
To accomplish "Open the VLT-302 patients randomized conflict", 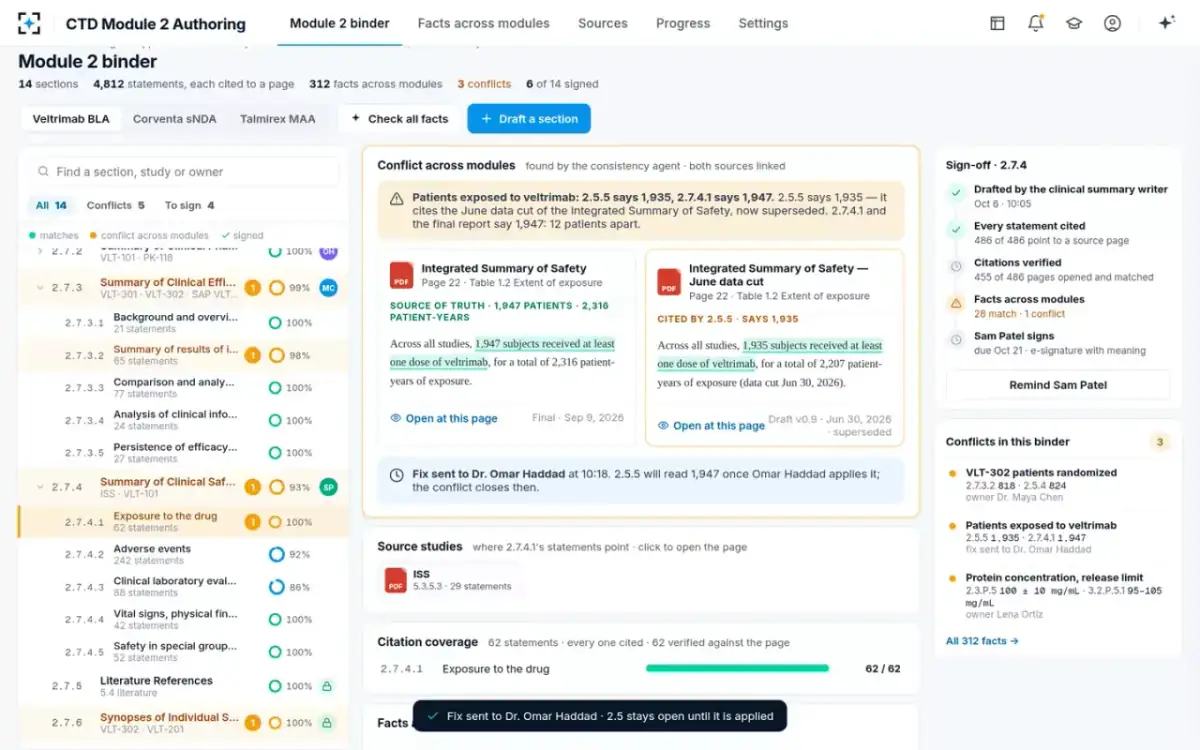I will (1058, 485).
